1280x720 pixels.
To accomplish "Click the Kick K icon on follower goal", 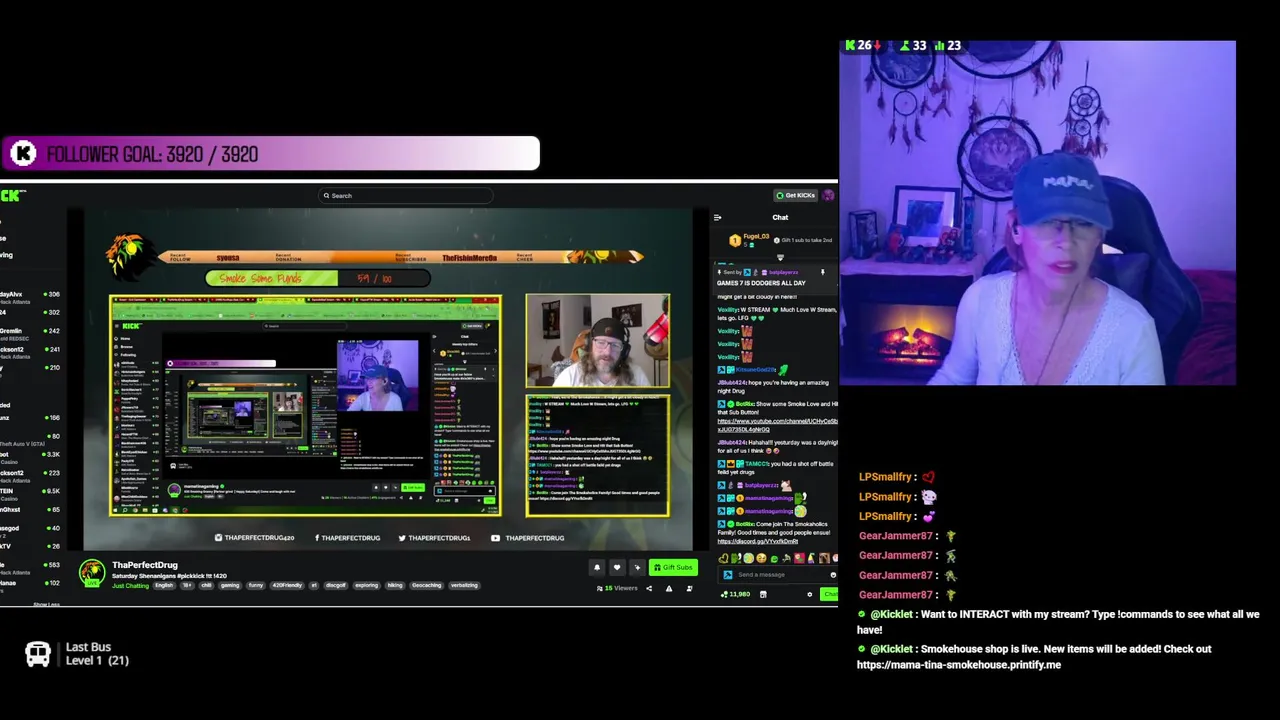I will 23,153.
